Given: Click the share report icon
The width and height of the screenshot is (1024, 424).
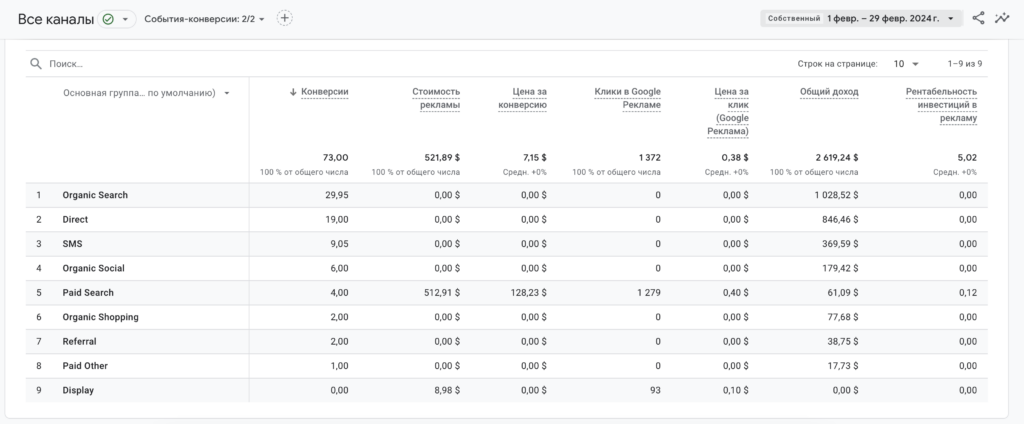Looking at the screenshot, I should (x=978, y=18).
